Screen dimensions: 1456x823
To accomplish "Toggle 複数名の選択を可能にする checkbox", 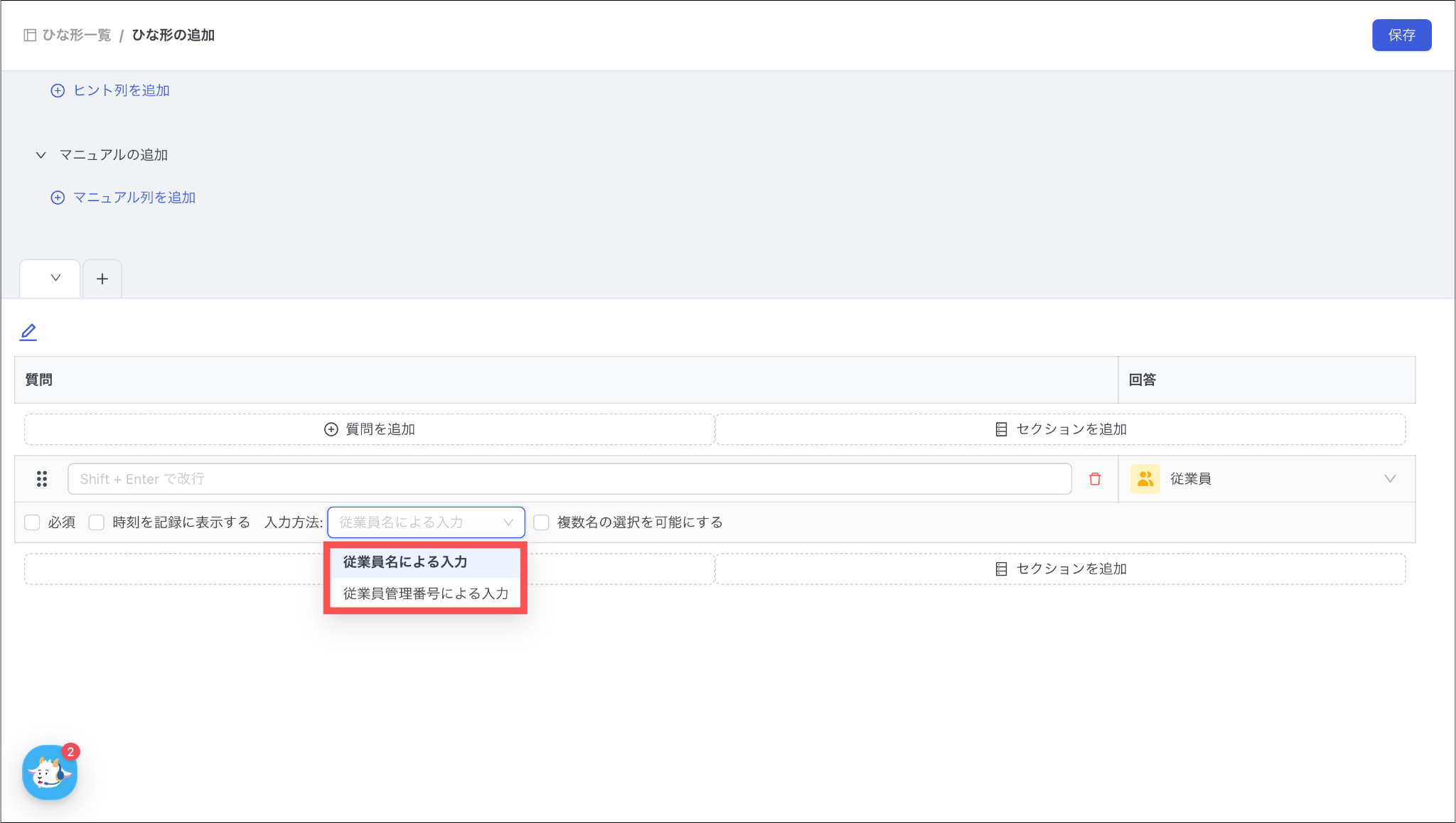I will click(542, 523).
